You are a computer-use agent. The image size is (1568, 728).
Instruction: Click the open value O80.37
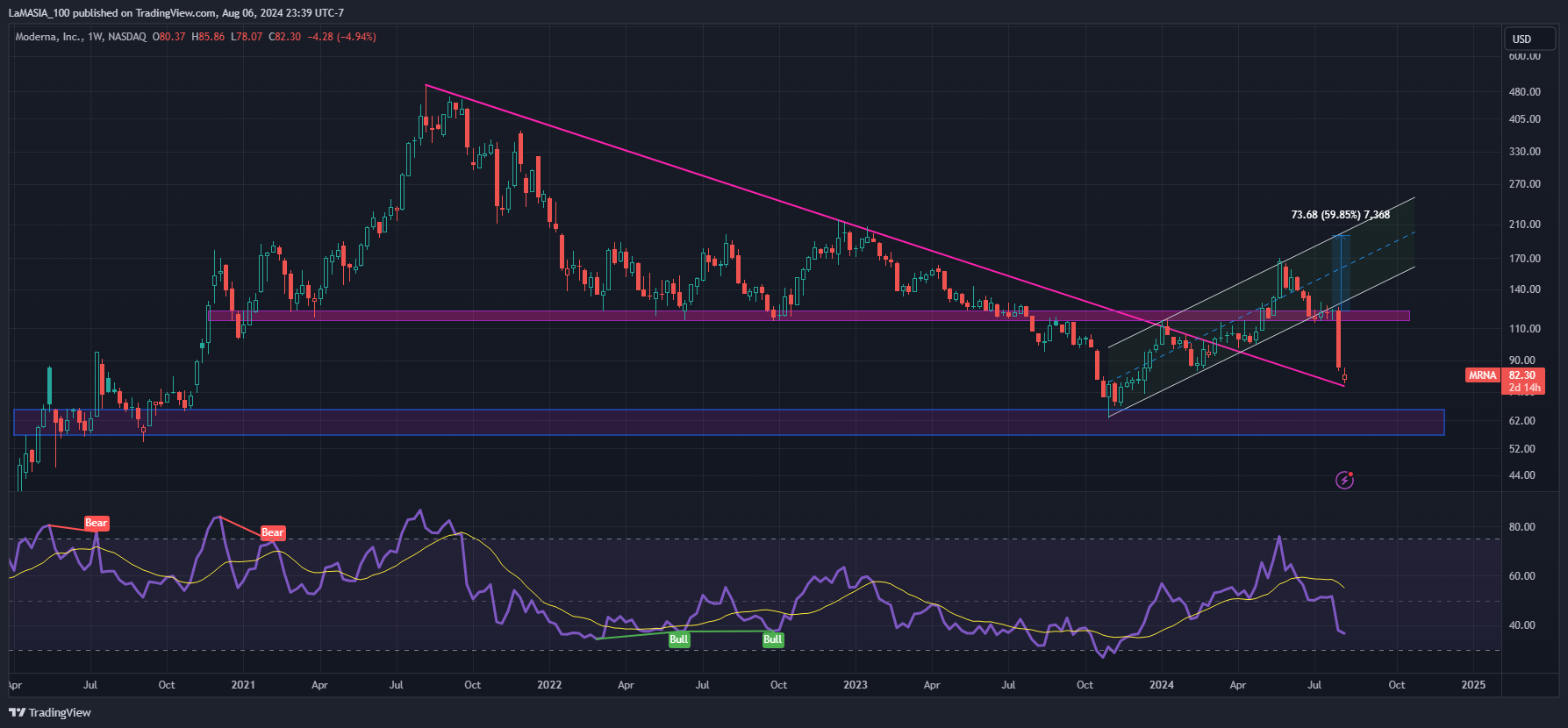pyautogui.click(x=169, y=37)
